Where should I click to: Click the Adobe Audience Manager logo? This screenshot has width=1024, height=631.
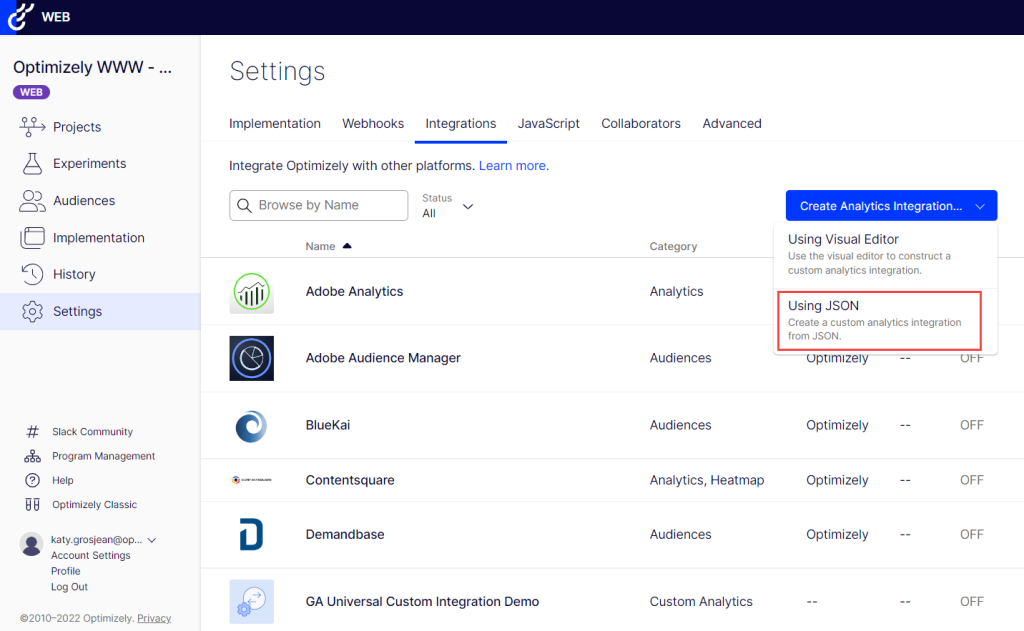tap(251, 358)
